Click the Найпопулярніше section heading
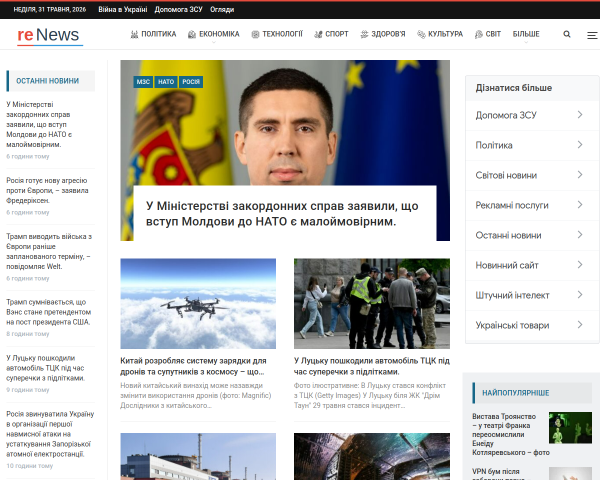Image resolution: width=600 pixels, height=480 pixels. click(x=515, y=393)
